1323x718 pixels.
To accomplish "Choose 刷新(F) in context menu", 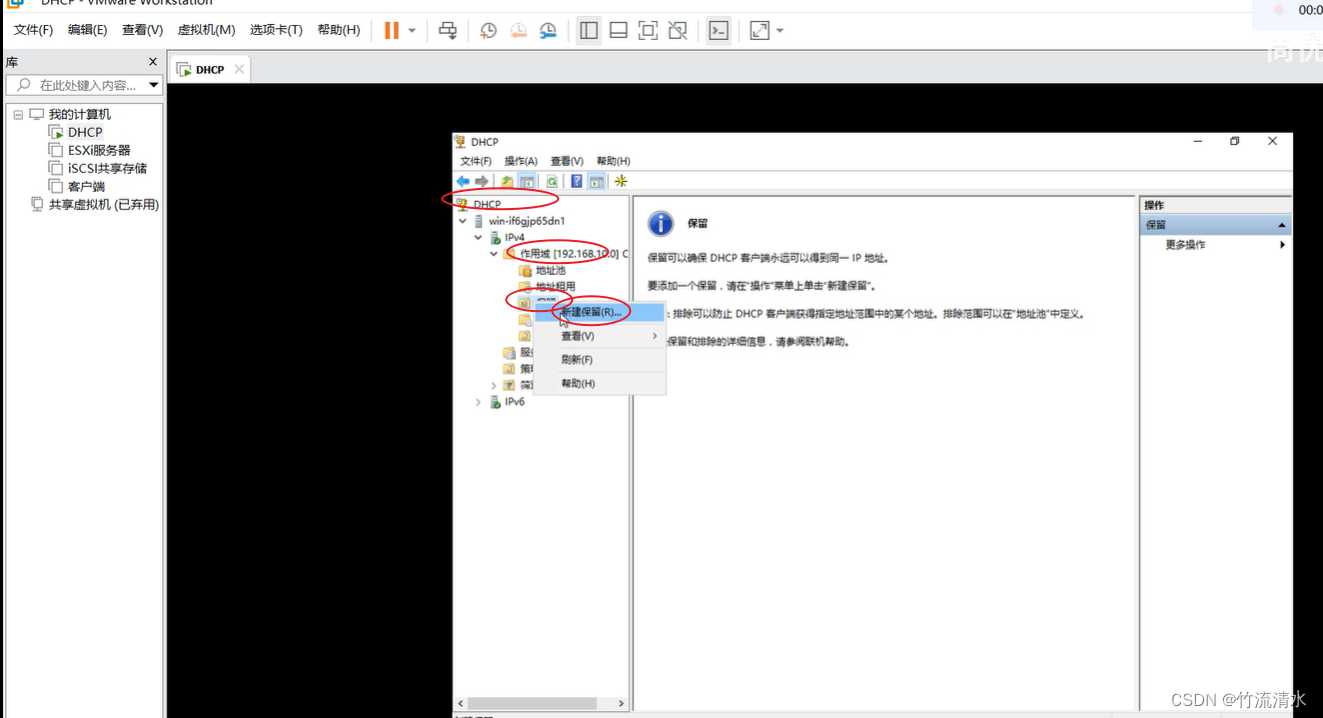I will click(599, 360).
